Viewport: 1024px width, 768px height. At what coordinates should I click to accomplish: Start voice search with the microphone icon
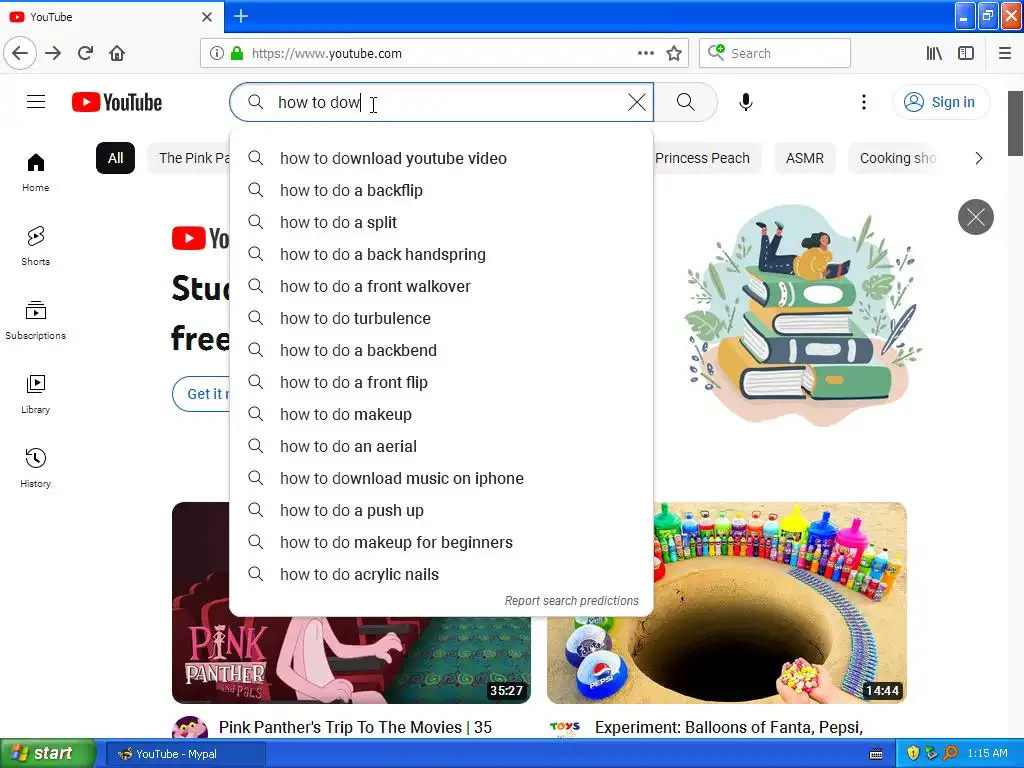[746, 102]
